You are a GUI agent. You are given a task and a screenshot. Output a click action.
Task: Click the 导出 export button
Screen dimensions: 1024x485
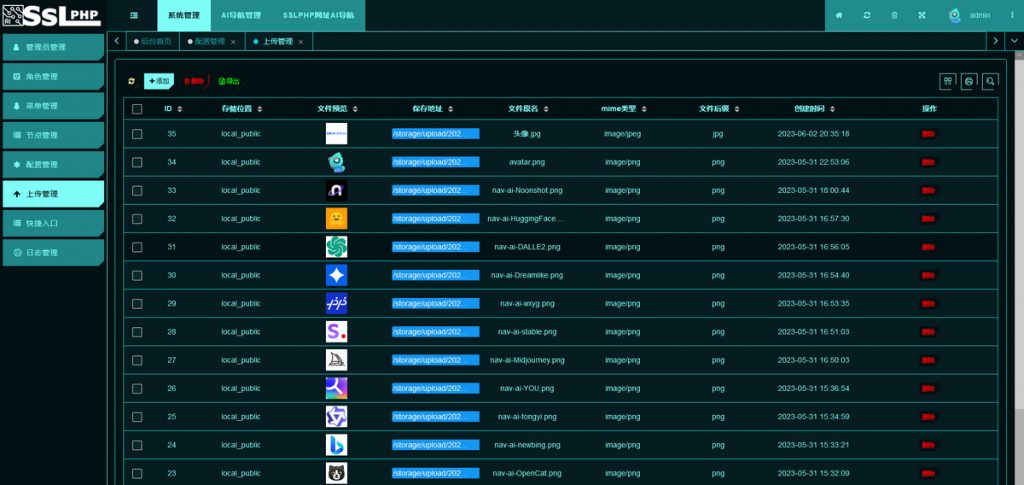tap(229, 81)
